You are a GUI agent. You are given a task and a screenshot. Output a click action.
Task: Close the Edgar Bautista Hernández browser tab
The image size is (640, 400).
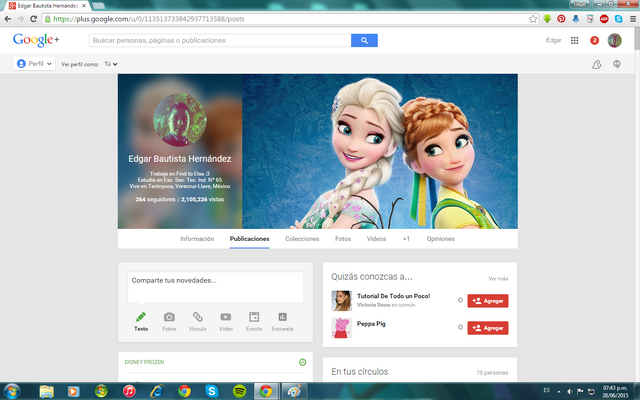[84, 6]
